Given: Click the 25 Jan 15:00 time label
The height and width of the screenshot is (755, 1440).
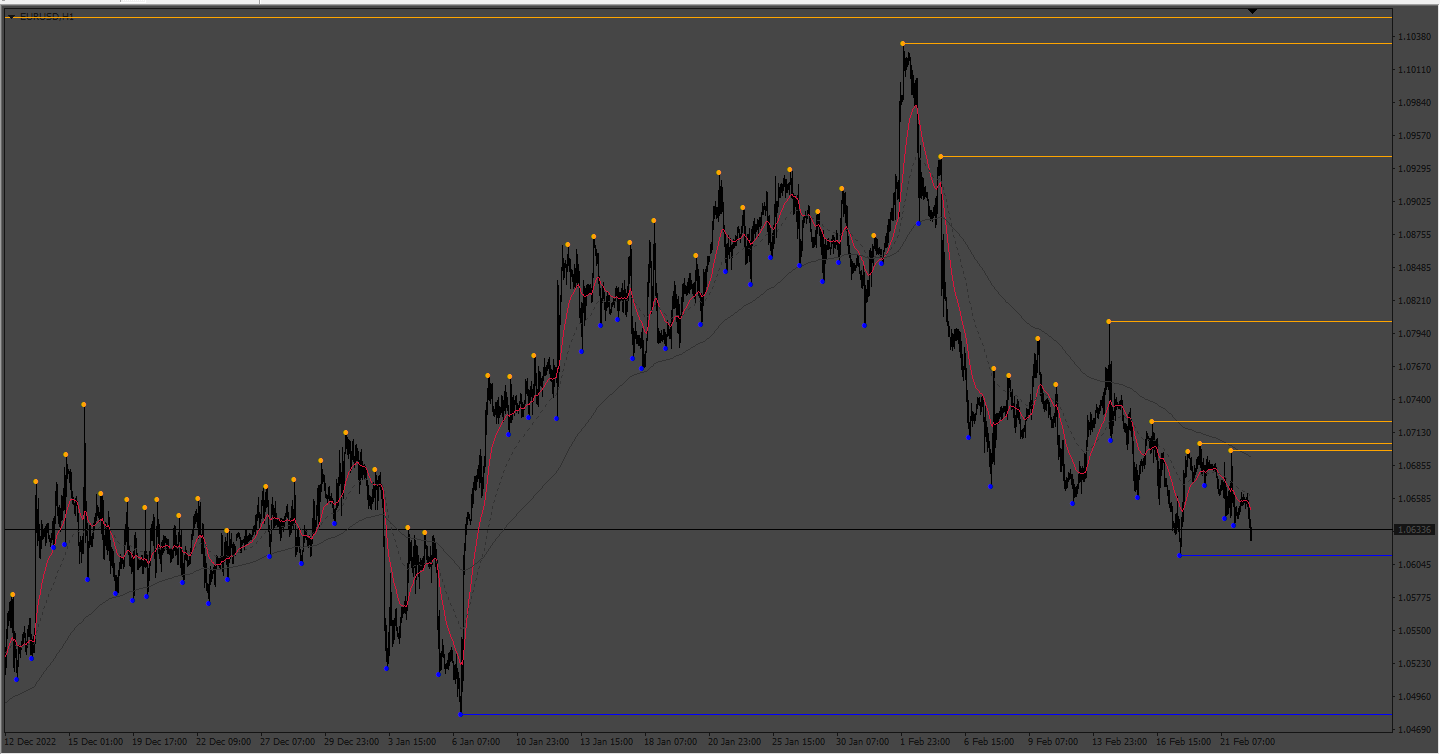Looking at the screenshot, I should click(800, 743).
